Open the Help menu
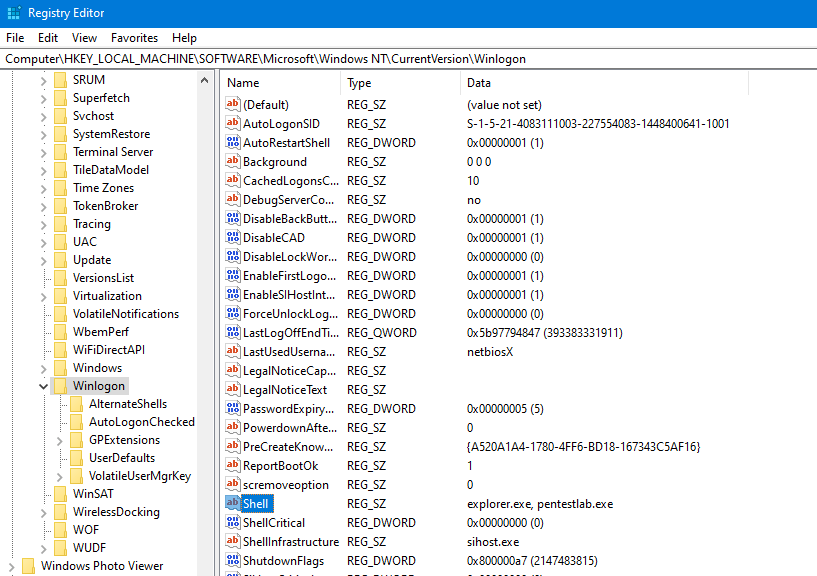Screen dimensions: 817x576 [184, 38]
